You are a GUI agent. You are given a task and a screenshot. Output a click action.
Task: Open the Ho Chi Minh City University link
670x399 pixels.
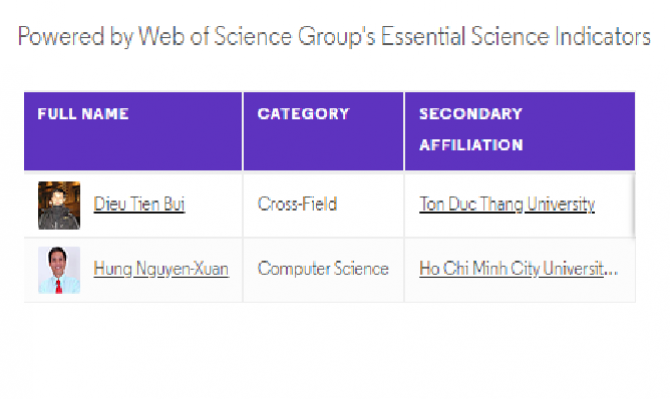pos(519,269)
